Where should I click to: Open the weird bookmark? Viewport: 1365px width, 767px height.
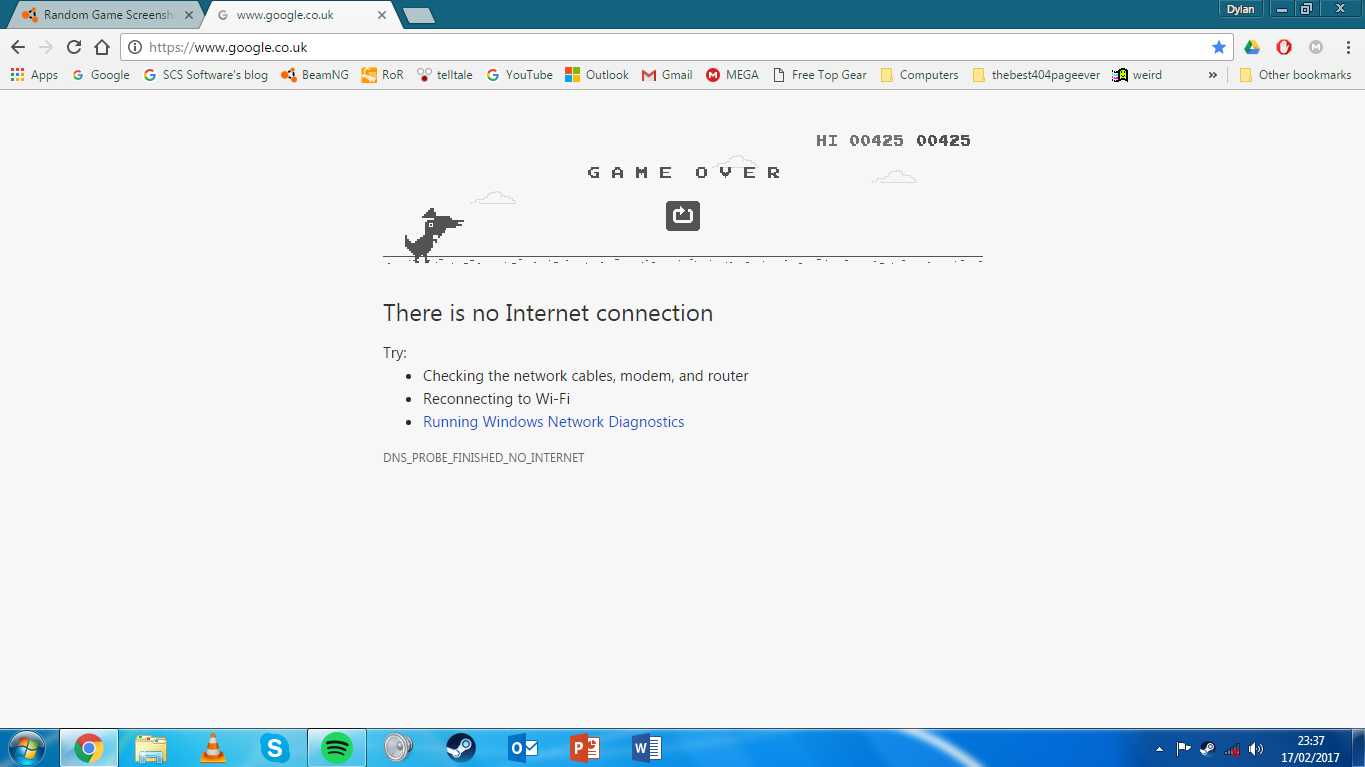[1137, 75]
